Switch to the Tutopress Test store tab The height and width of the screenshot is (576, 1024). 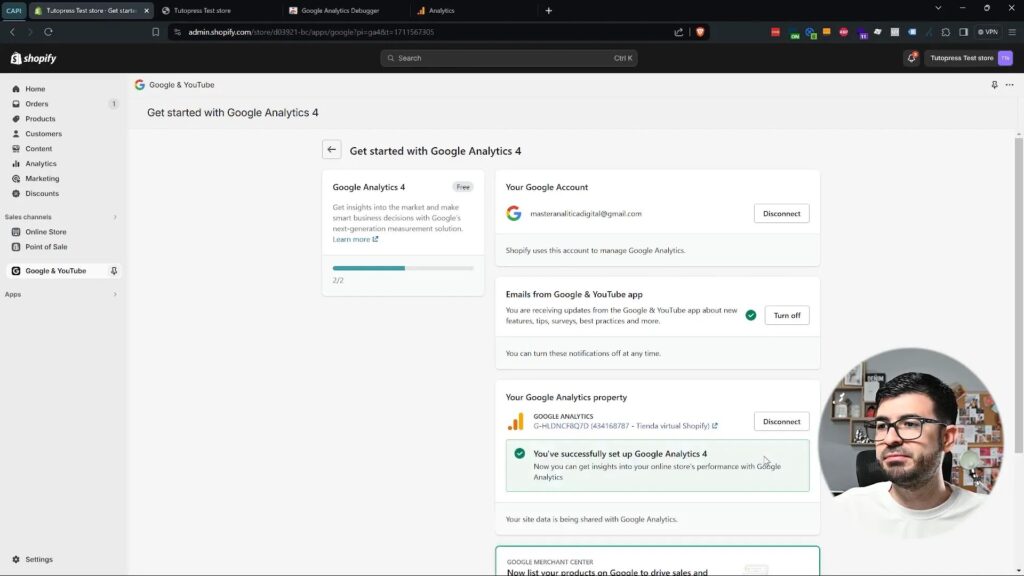(202, 10)
